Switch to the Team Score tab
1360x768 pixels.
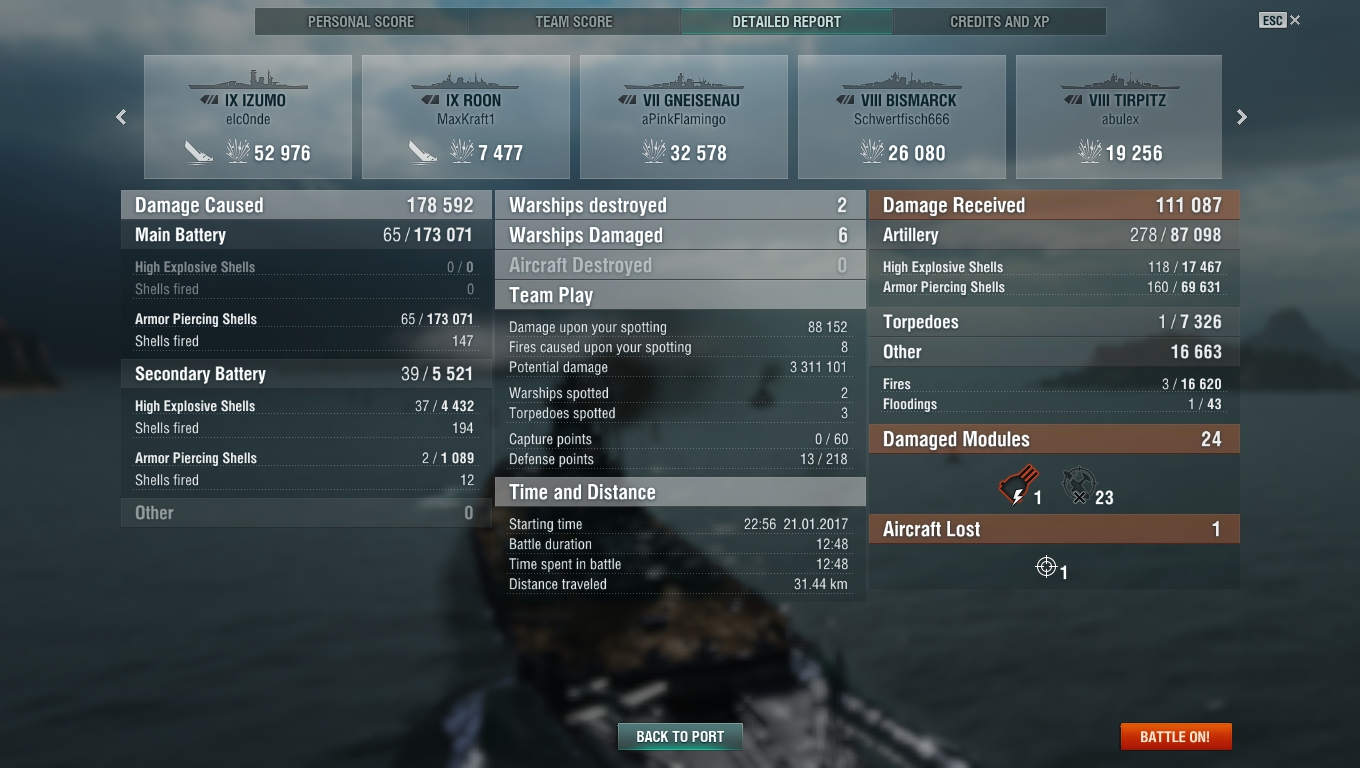pyautogui.click(x=574, y=21)
